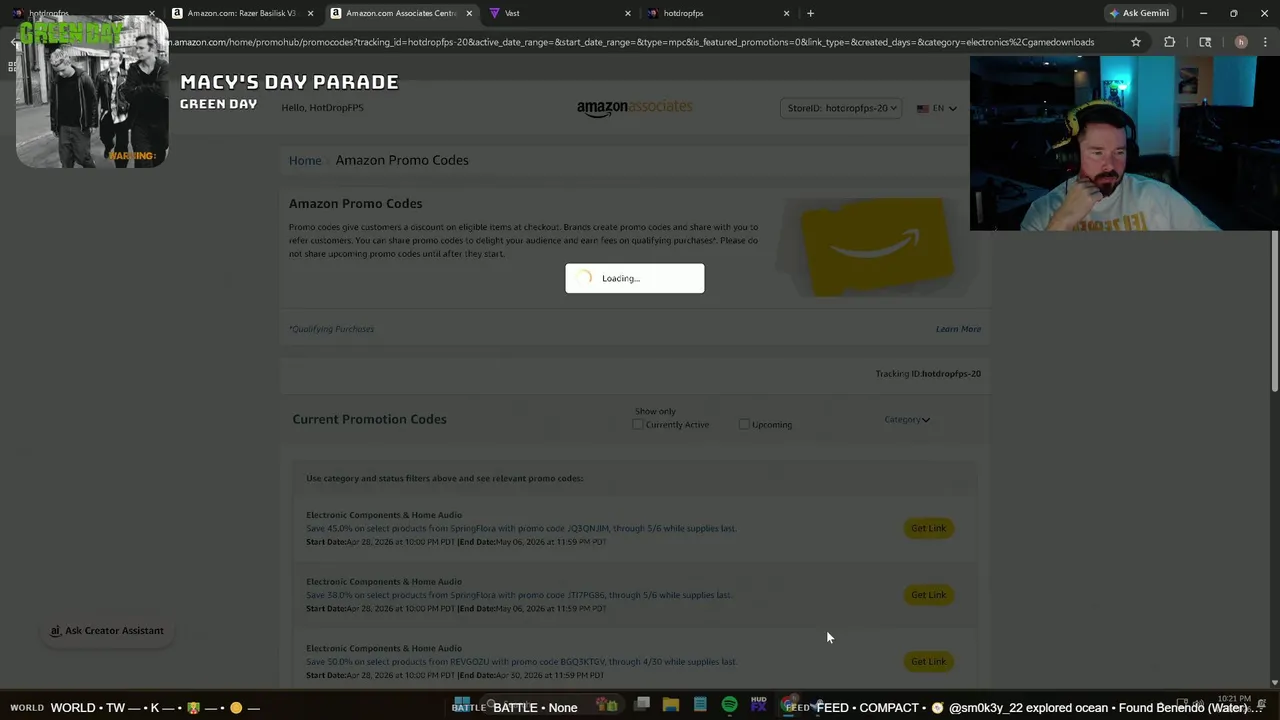
Task: Open the Task View icon in taskbar
Action: click(x=642, y=705)
